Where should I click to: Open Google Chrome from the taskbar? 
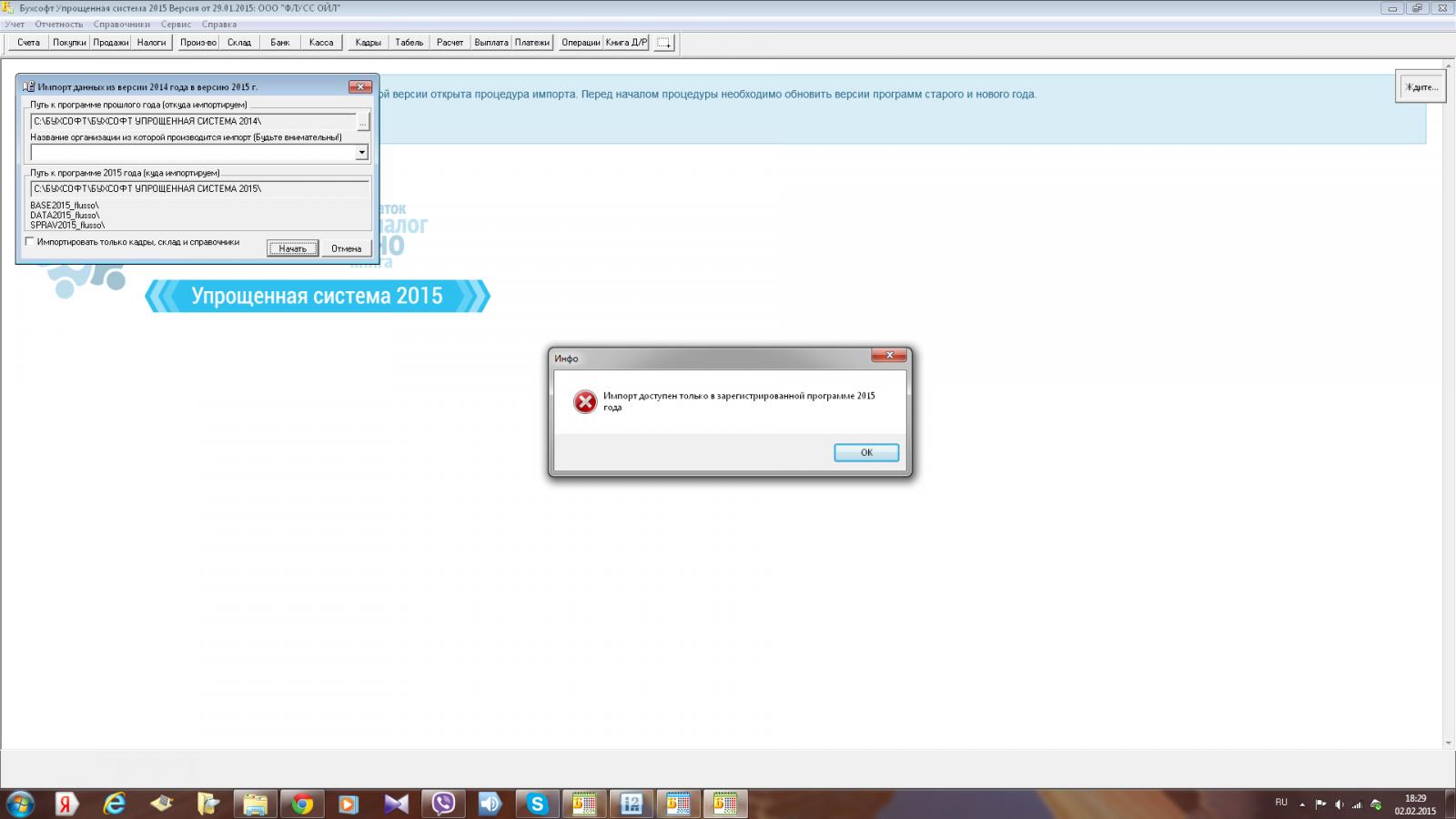pyautogui.click(x=302, y=804)
